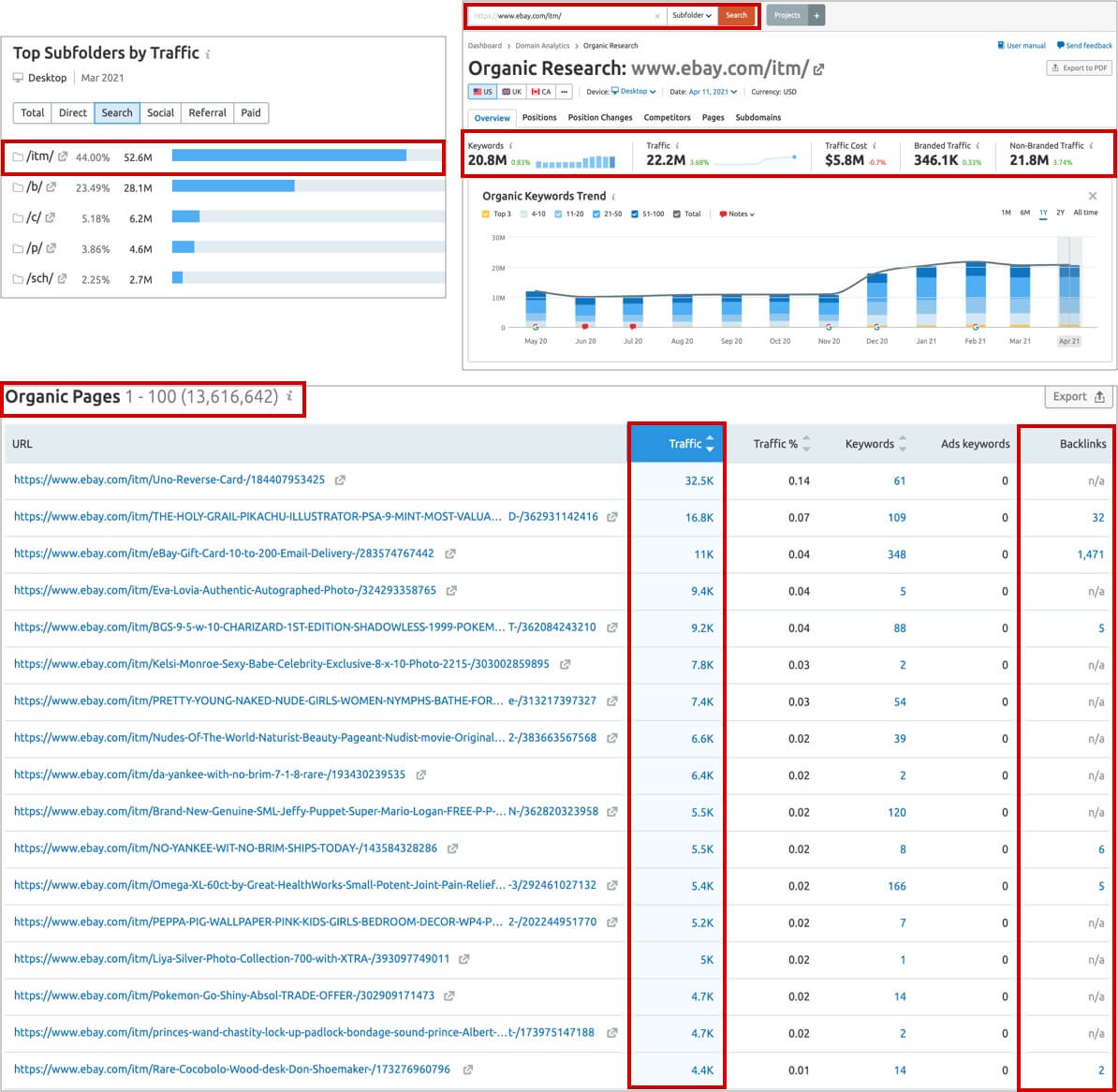Select the Search traffic tab

pos(117,112)
